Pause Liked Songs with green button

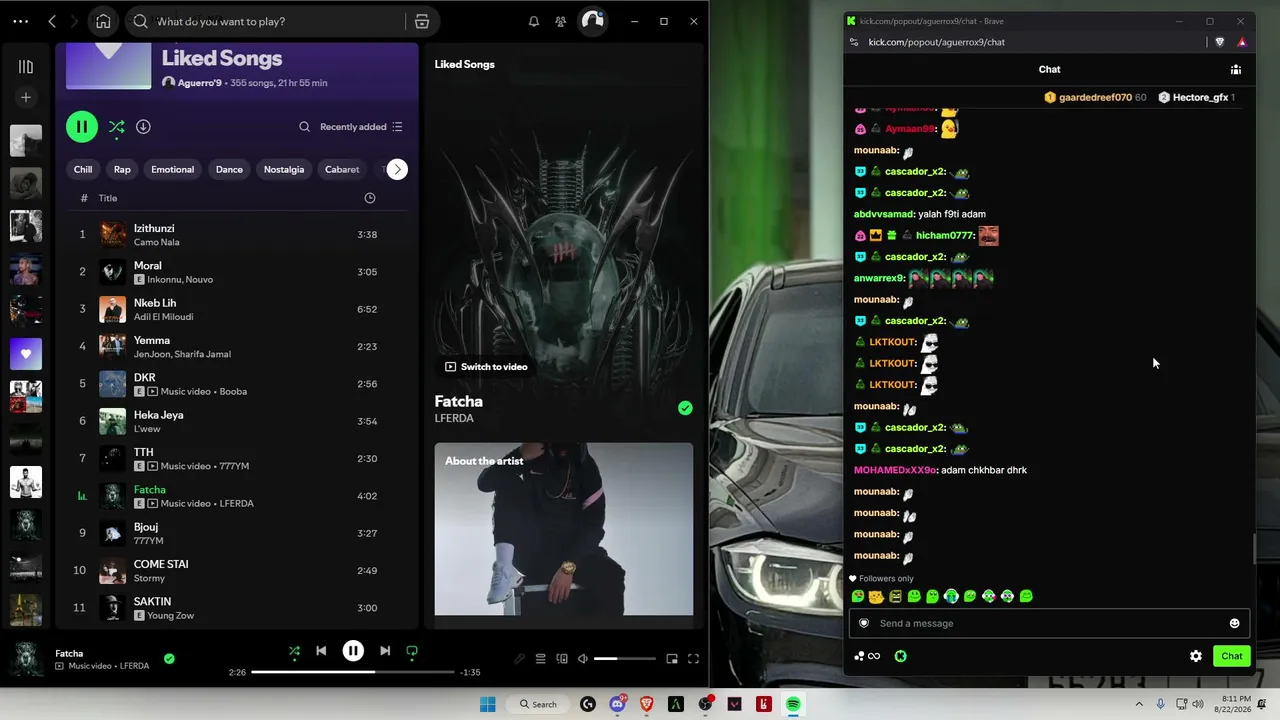coord(82,127)
